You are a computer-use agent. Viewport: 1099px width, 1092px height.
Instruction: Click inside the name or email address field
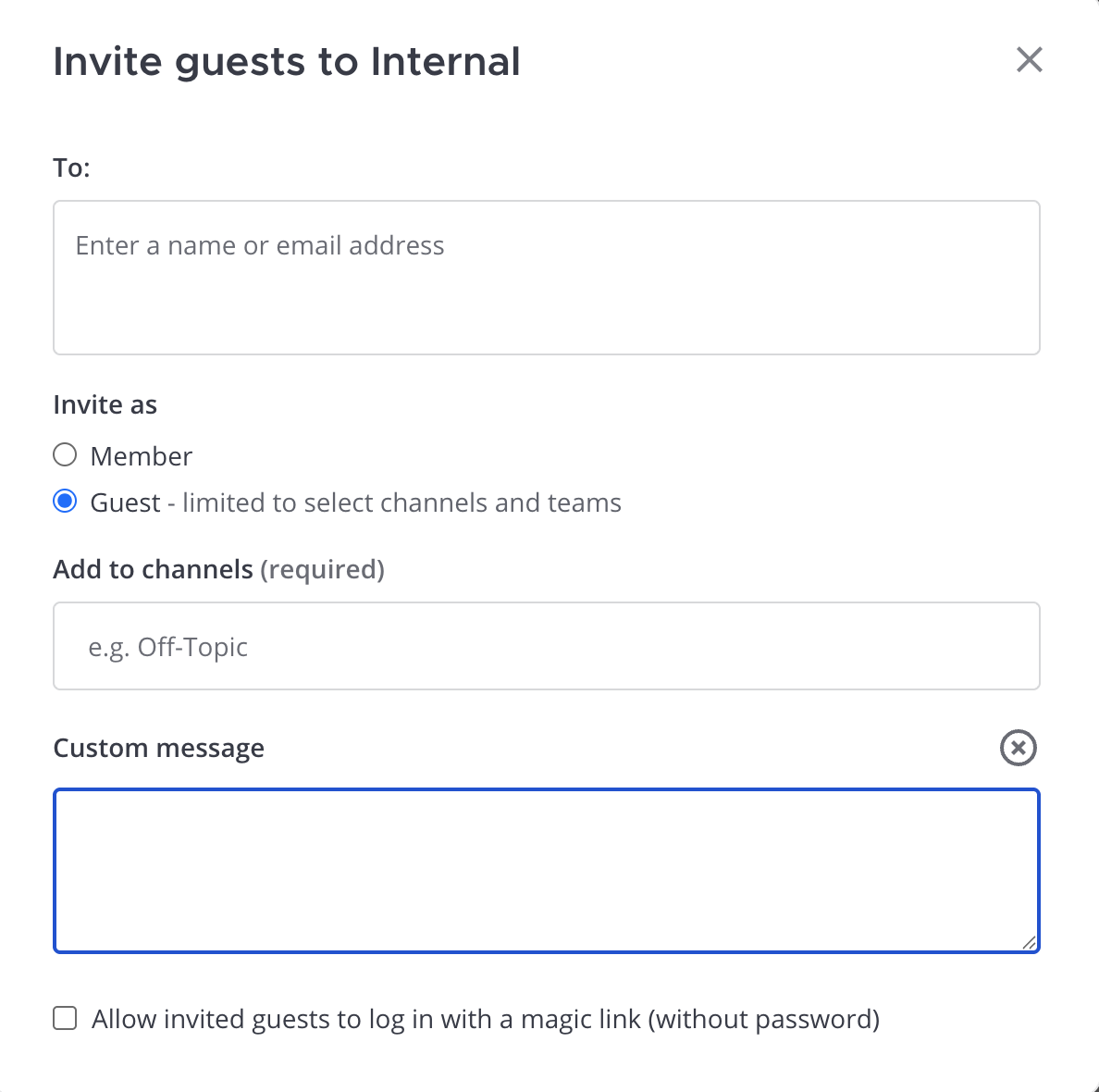pyautogui.click(x=546, y=278)
